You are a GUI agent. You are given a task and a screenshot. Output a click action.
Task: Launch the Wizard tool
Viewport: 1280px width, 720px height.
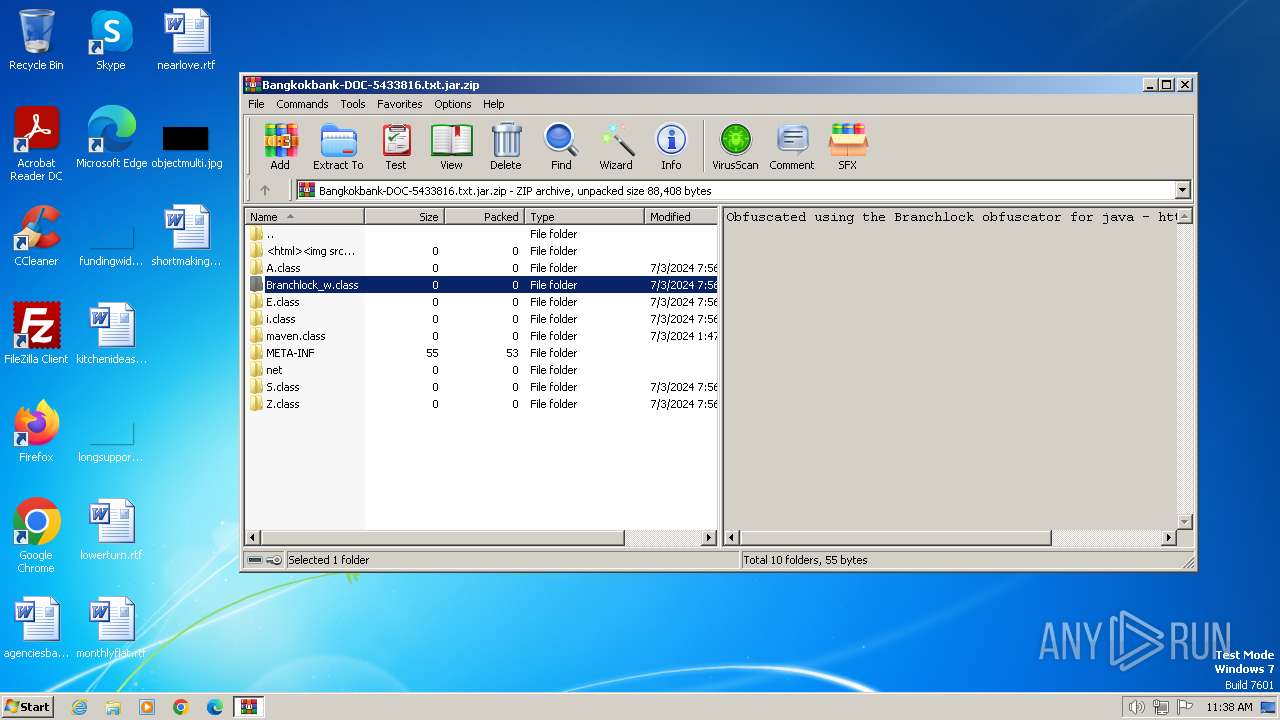click(616, 147)
